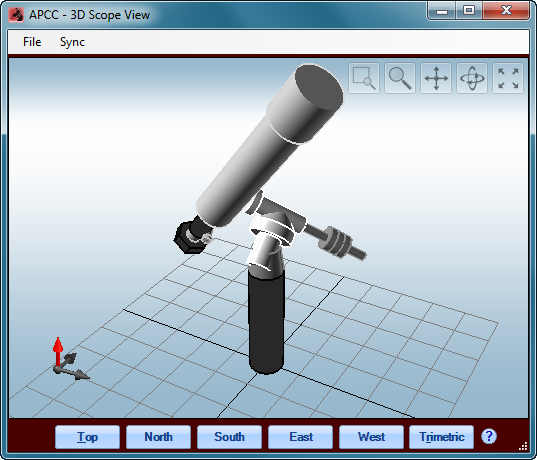Click the window resize grip corner
Viewport: 537px width, 460px height.
coord(523,446)
